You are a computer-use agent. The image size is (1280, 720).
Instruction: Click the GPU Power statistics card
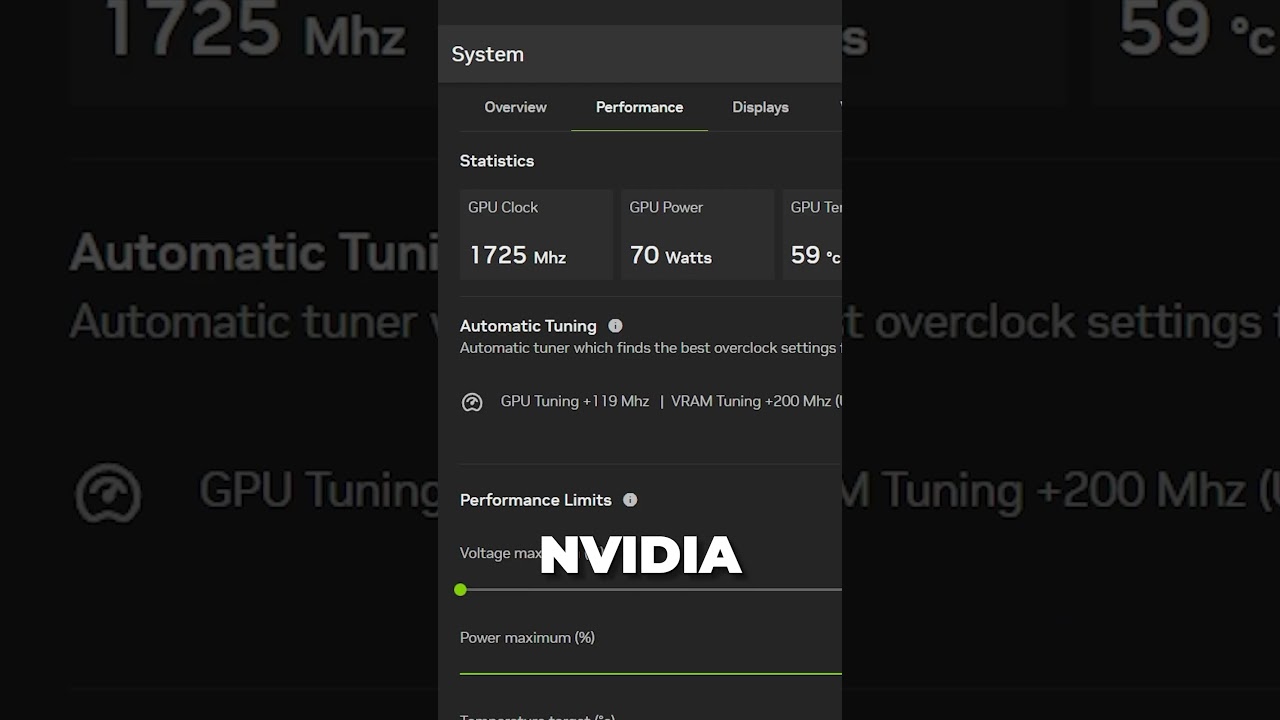tap(697, 234)
